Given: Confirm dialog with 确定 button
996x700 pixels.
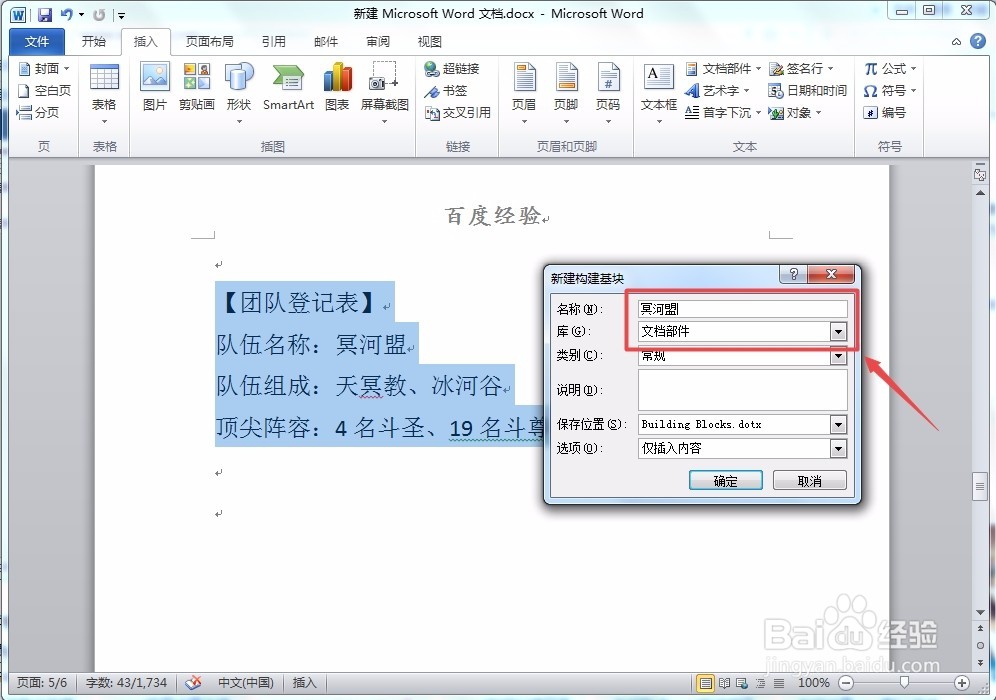Looking at the screenshot, I should [x=726, y=481].
